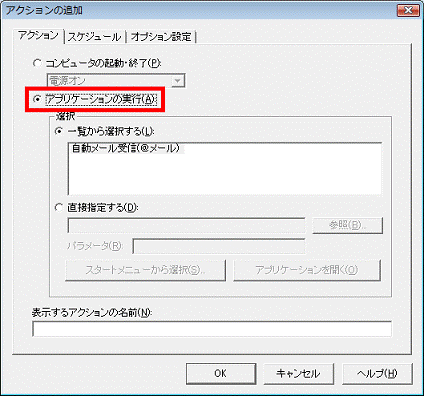Open the オプション設定 tab
424x396 pixels.
pyautogui.click(x=161, y=37)
